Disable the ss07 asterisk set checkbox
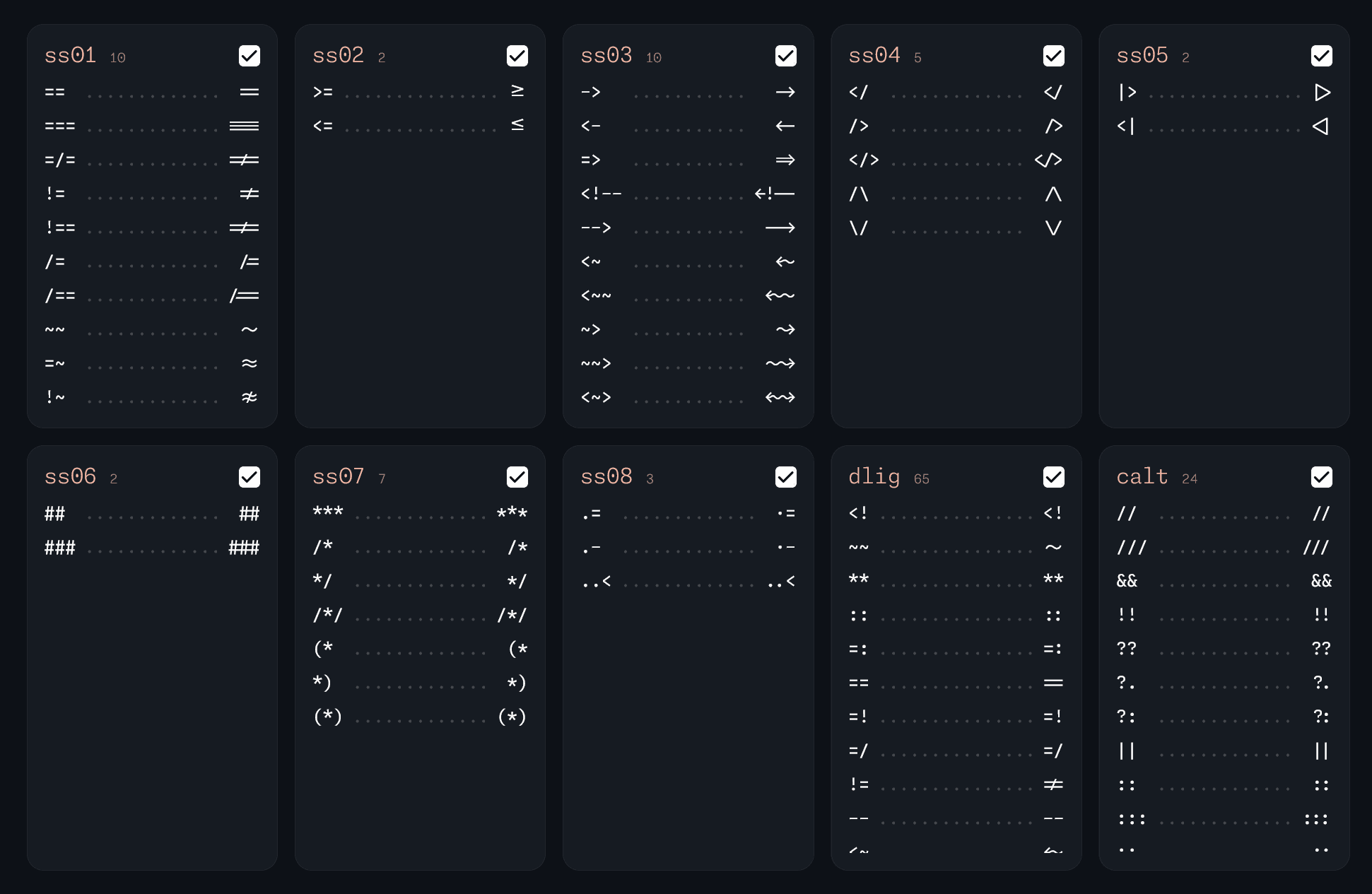This screenshot has width=1372, height=894. 517,477
